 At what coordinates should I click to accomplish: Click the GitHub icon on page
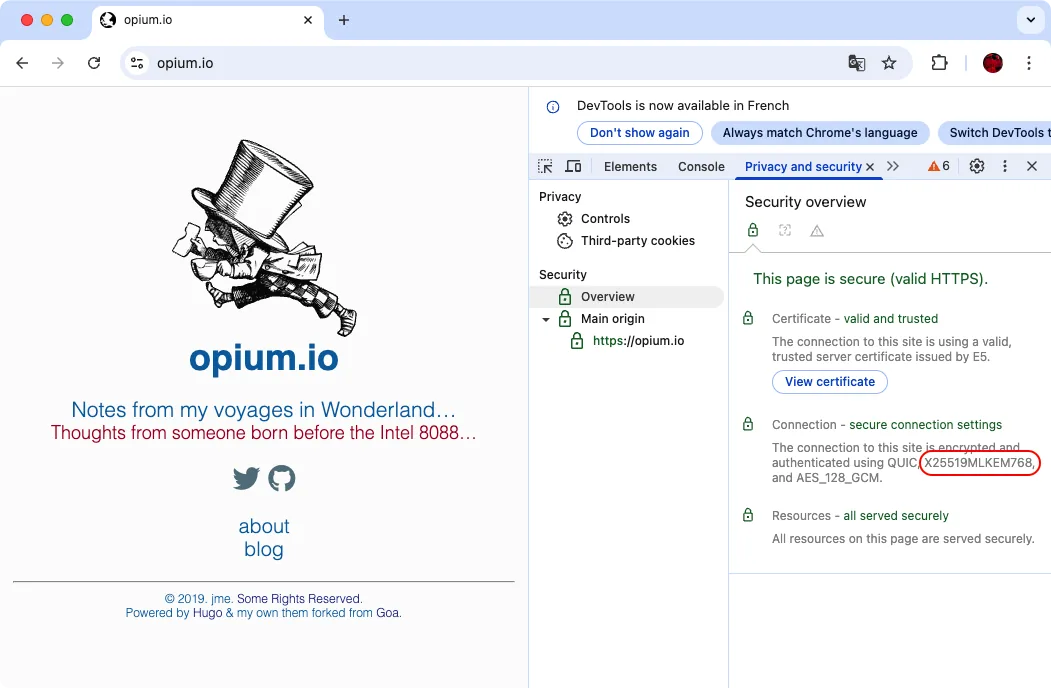(x=282, y=479)
